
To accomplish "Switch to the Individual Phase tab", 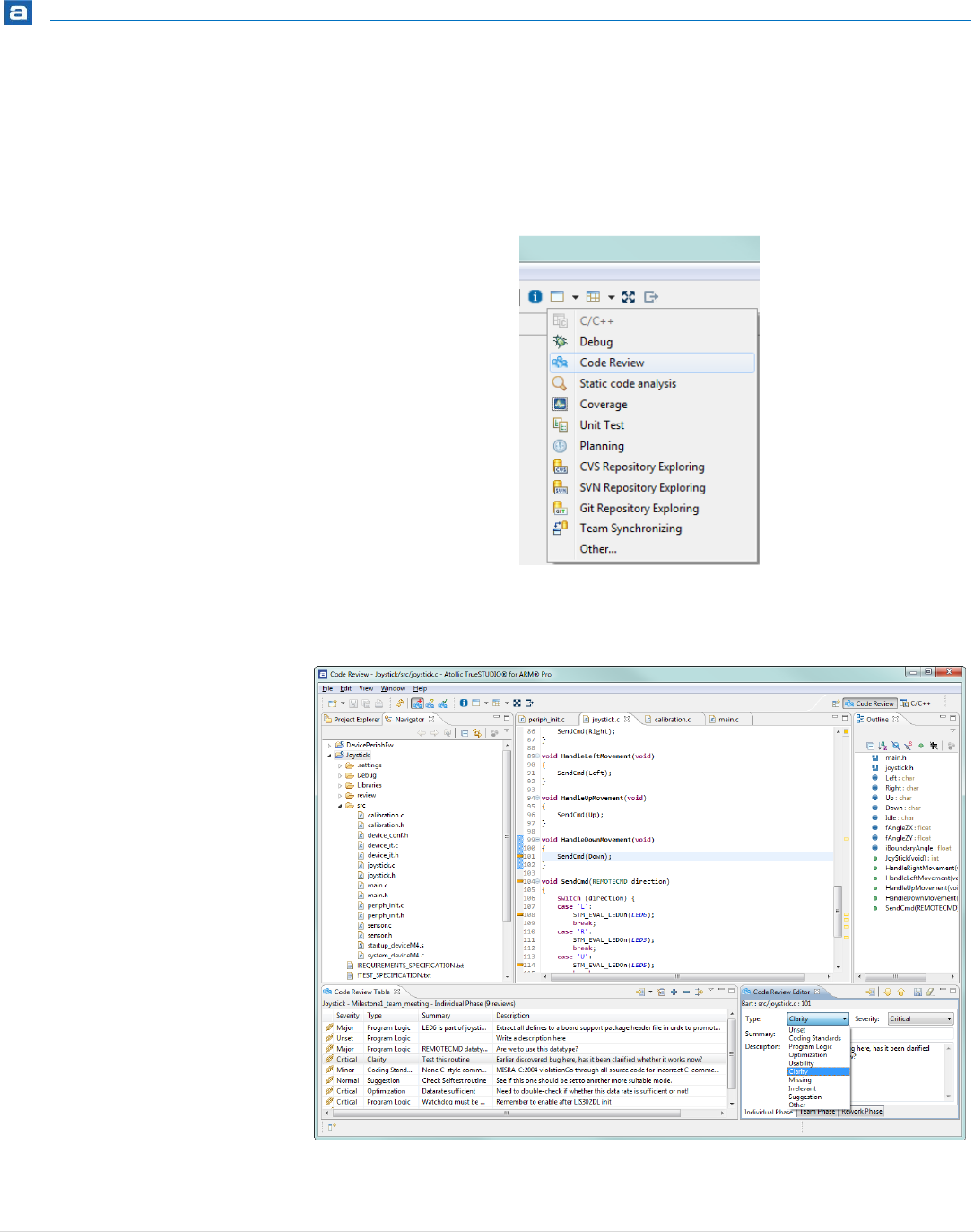I will coord(769,1112).
